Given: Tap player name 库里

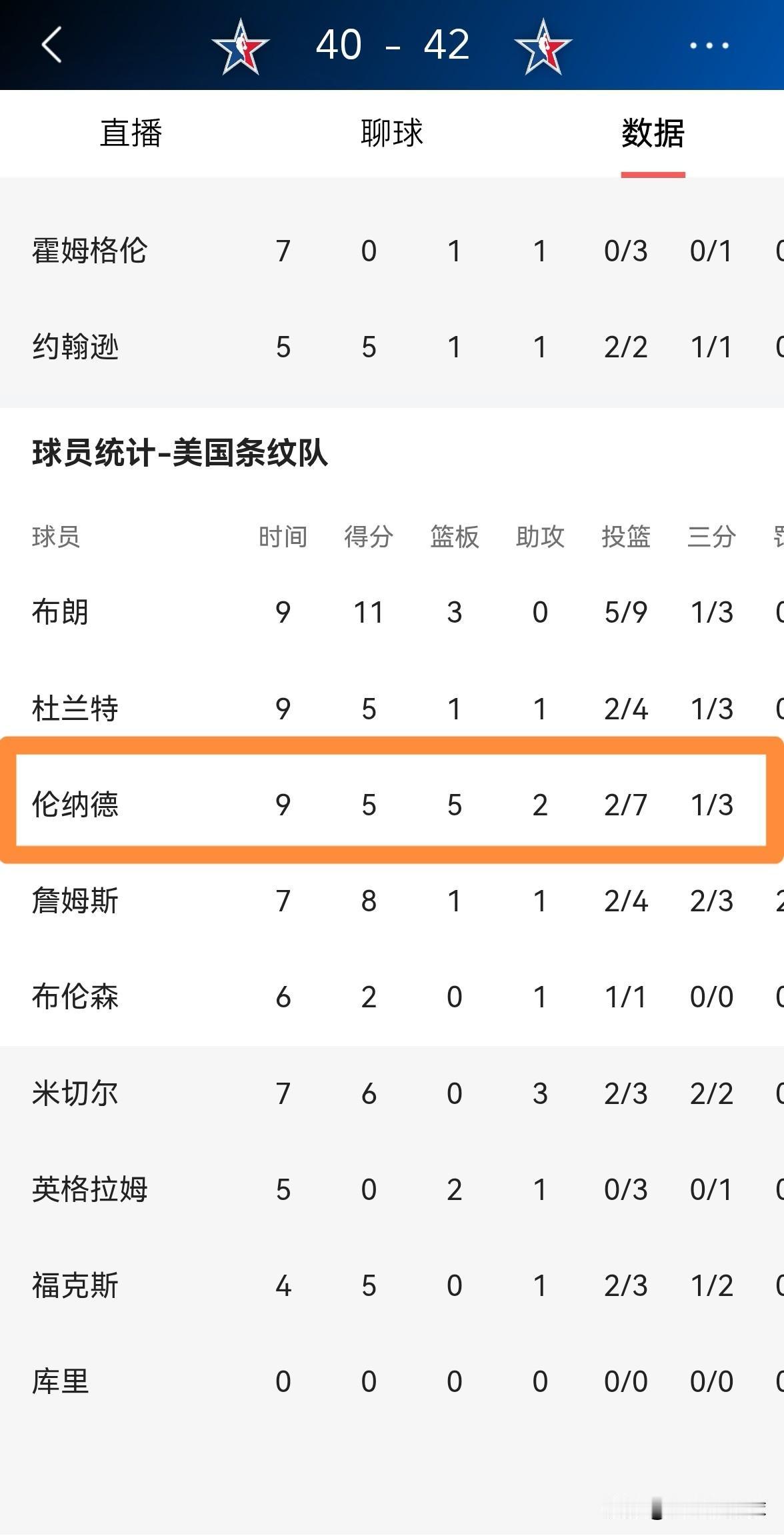Looking at the screenshot, I should pos(61,1381).
